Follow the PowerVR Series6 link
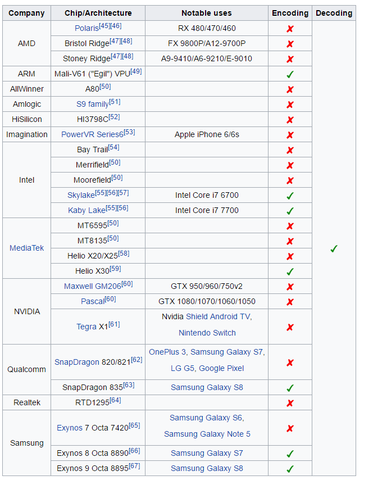The image size is (373, 480). (x=92, y=134)
